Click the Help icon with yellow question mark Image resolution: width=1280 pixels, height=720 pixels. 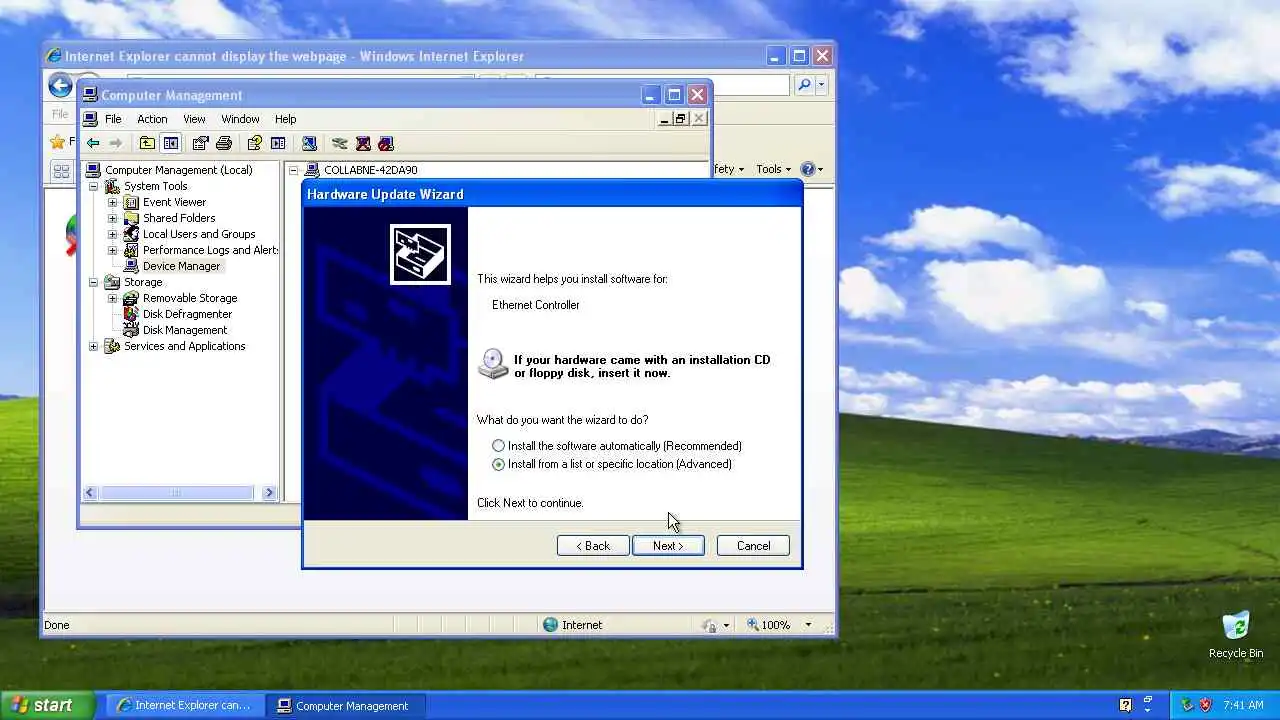pyautogui.click(x=254, y=143)
